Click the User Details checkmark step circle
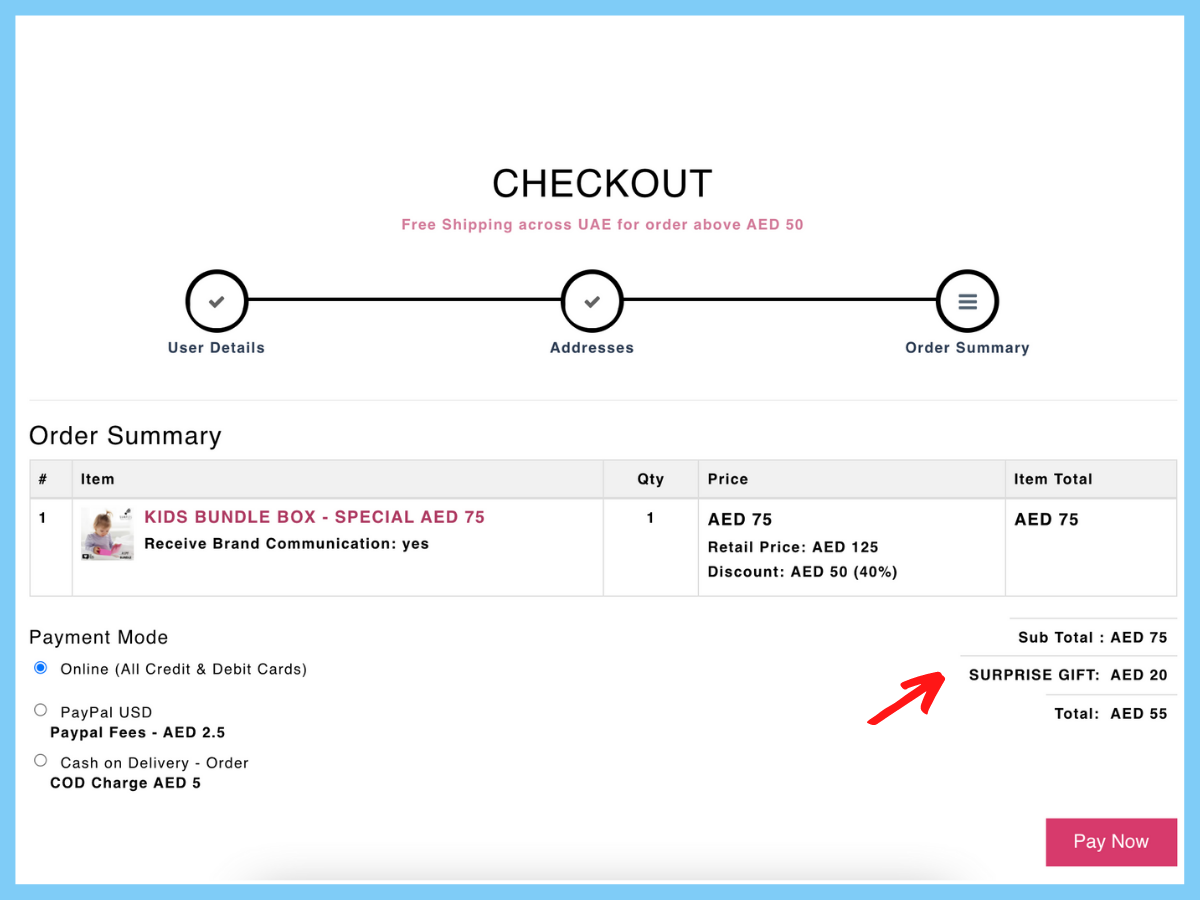 pyautogui.click(x=216, y=301)
